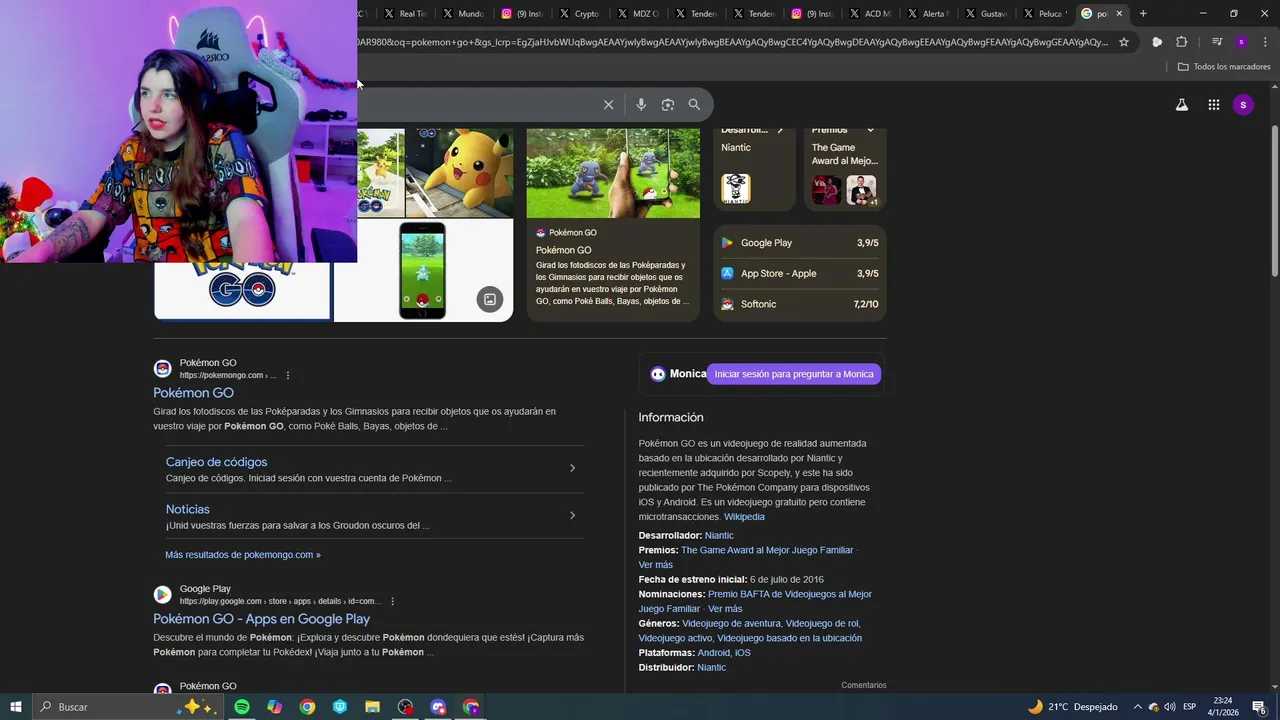Viewport: 1280px width, 720px height.
Task: Open the Chrome extensions puzzle menu
Action: (1182, 42)
